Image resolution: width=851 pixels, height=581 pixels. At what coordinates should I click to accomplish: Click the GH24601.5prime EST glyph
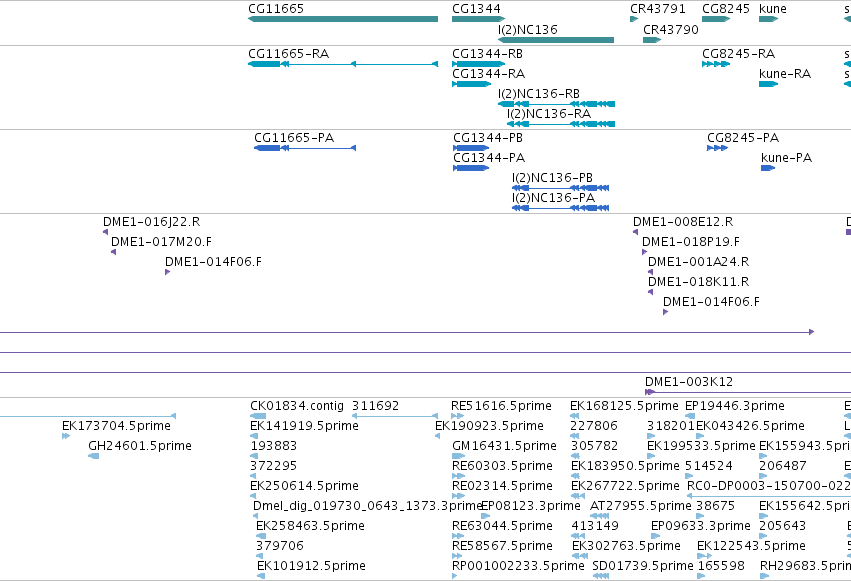[x=93, y=456]
